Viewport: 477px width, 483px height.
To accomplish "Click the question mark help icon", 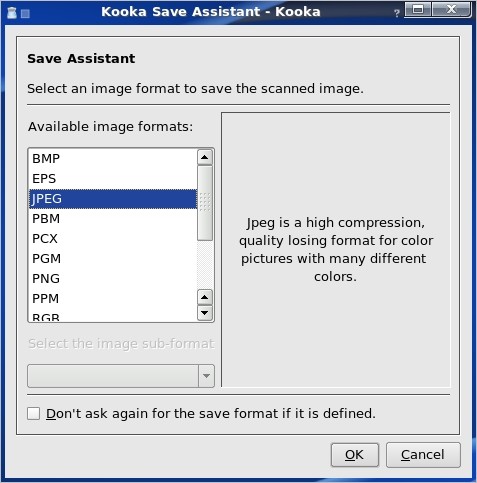I will pos(397,13).
